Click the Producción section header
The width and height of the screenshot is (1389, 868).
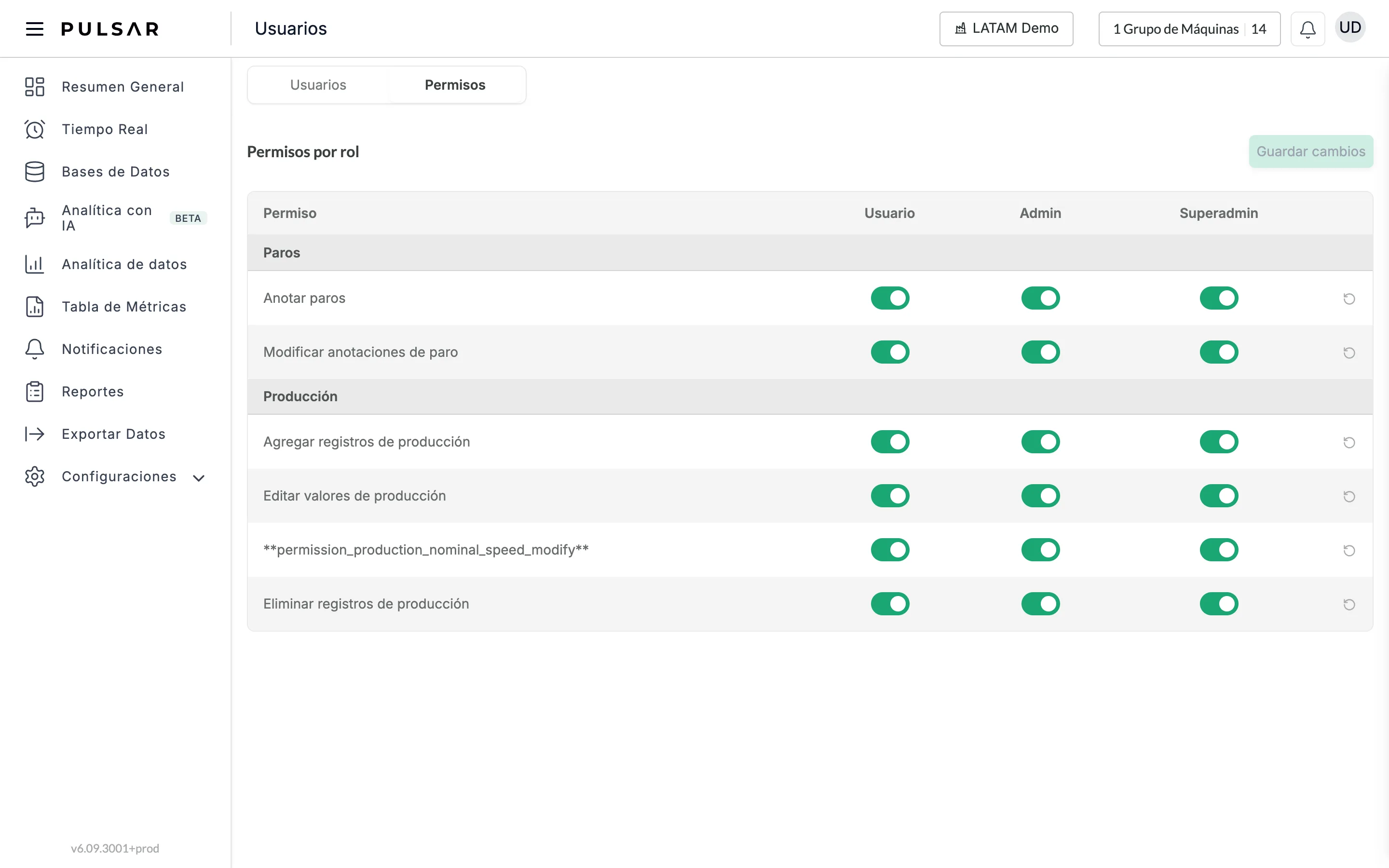pyautogui.click(x=810, y=396)
